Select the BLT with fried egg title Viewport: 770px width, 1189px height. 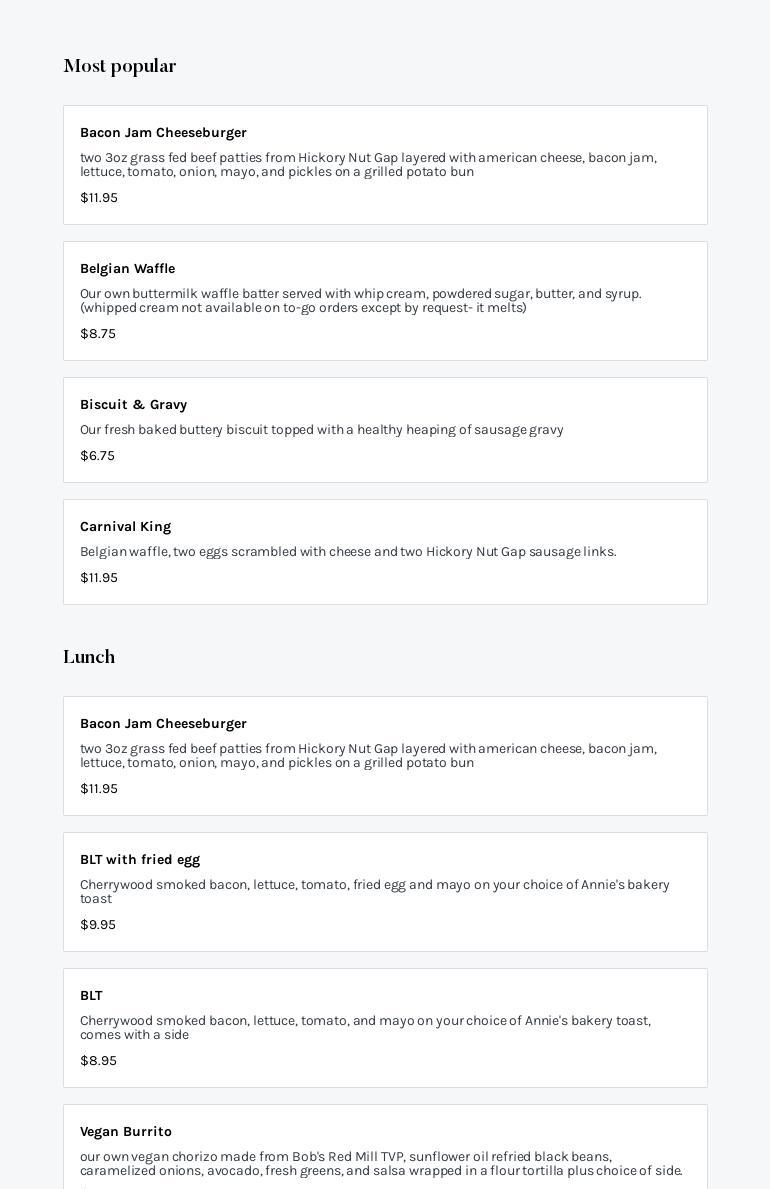(x=140, y=860)
